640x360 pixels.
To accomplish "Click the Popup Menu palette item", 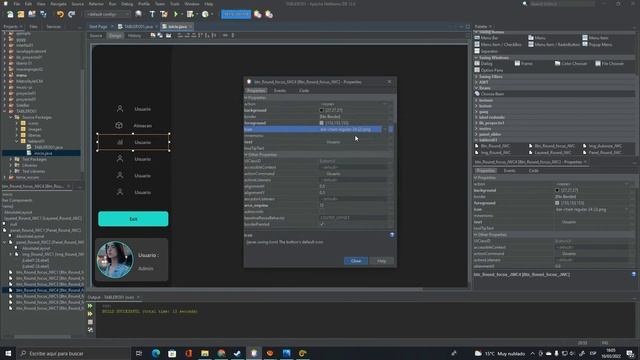I will point(597,44).
